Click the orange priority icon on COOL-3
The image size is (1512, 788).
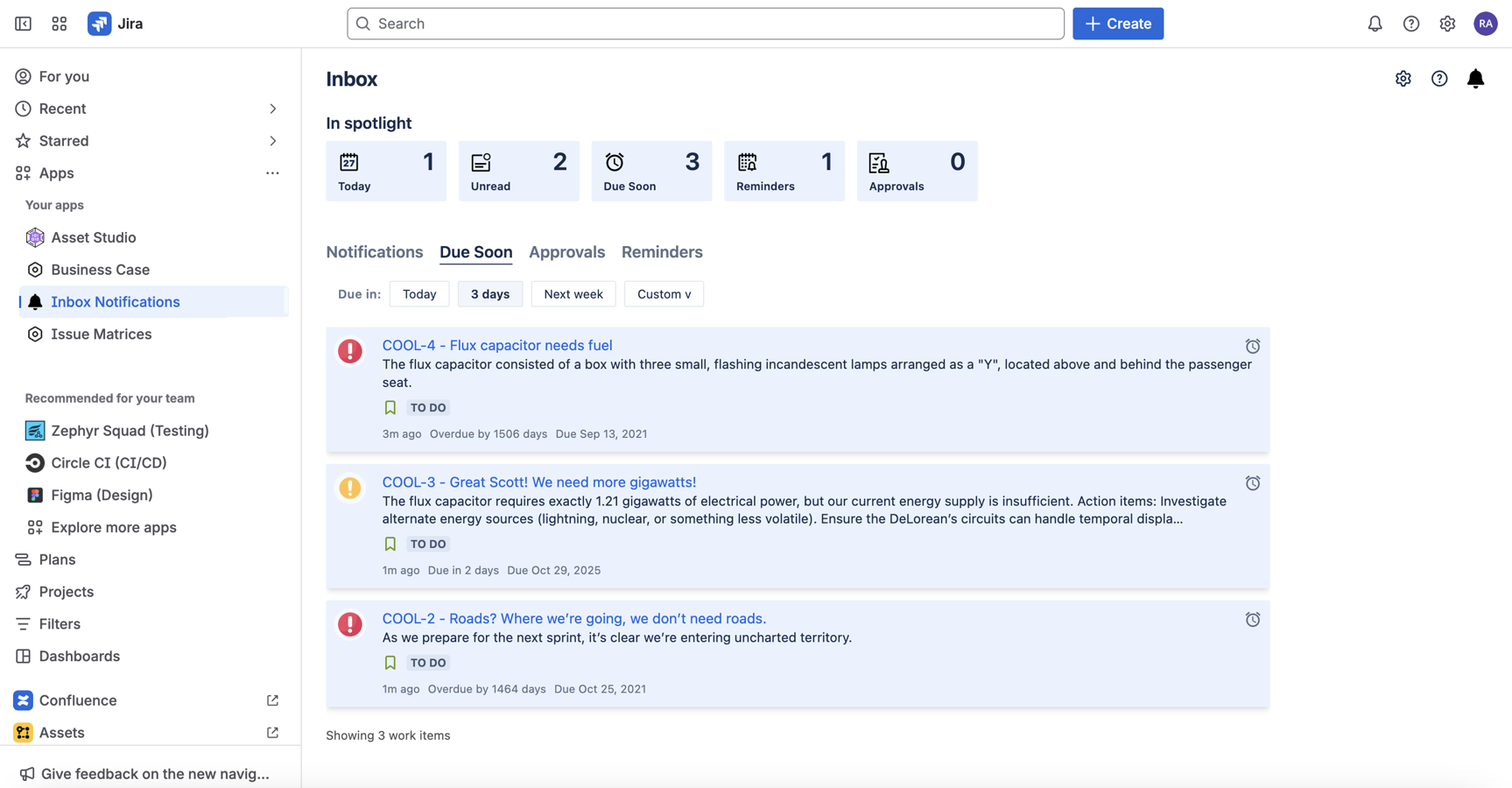pyautogui.click(x=350, y=488)
